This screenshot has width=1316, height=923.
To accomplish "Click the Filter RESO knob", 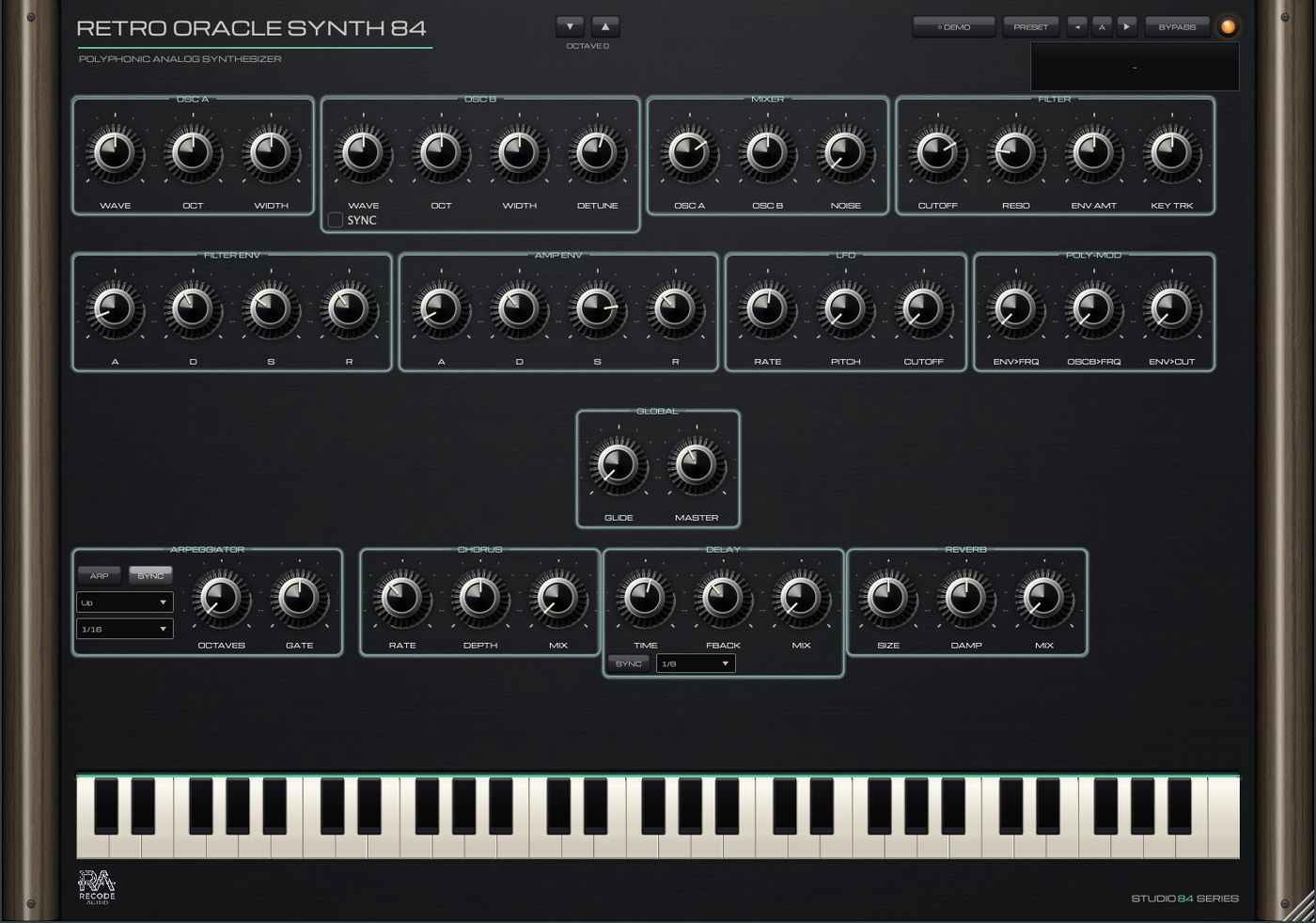I will coord(1015,153).
